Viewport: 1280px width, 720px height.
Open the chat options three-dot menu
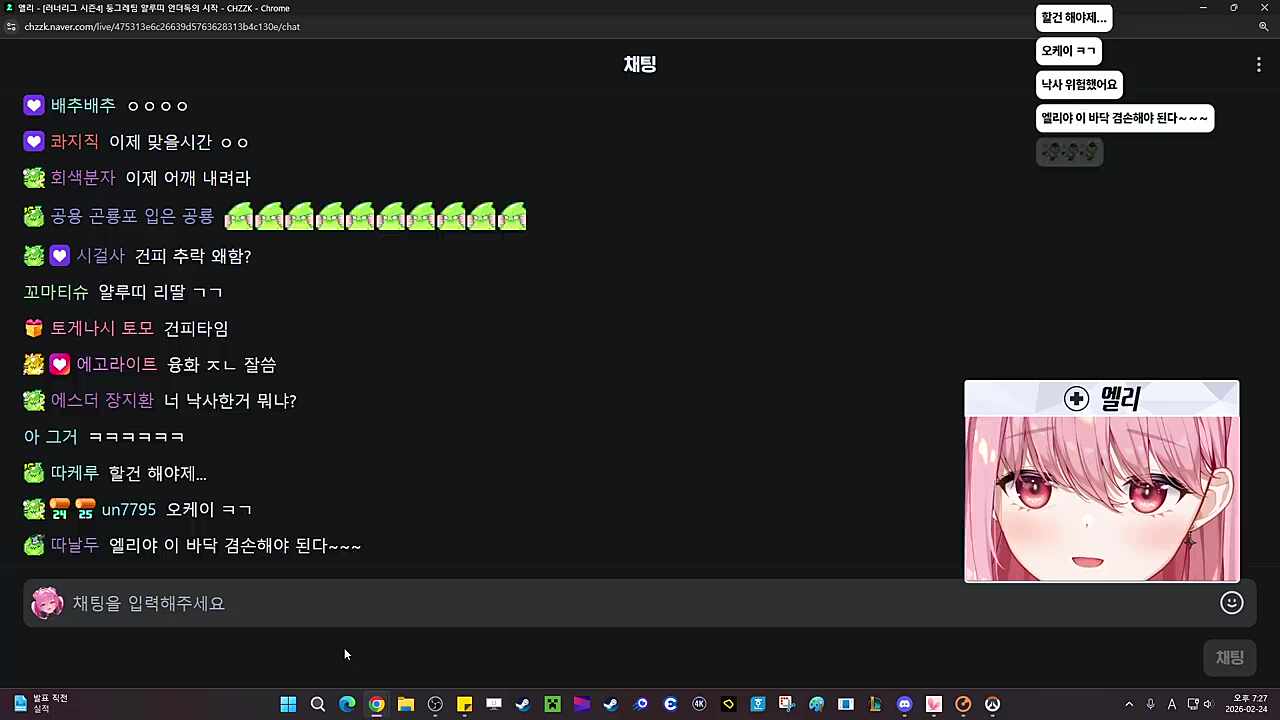click(1258, 65)
